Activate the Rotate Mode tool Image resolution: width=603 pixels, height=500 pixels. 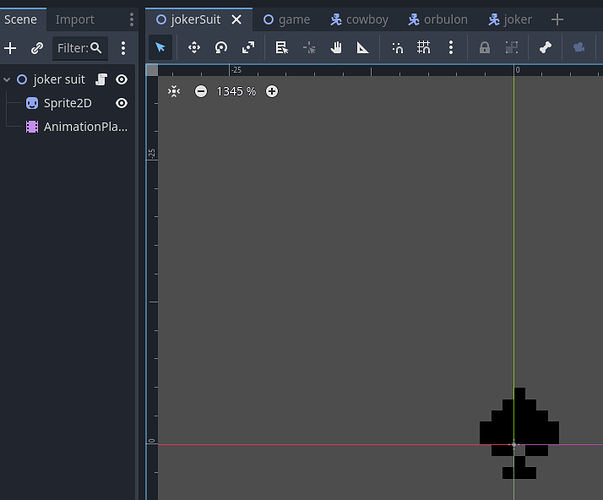(221, 48)
